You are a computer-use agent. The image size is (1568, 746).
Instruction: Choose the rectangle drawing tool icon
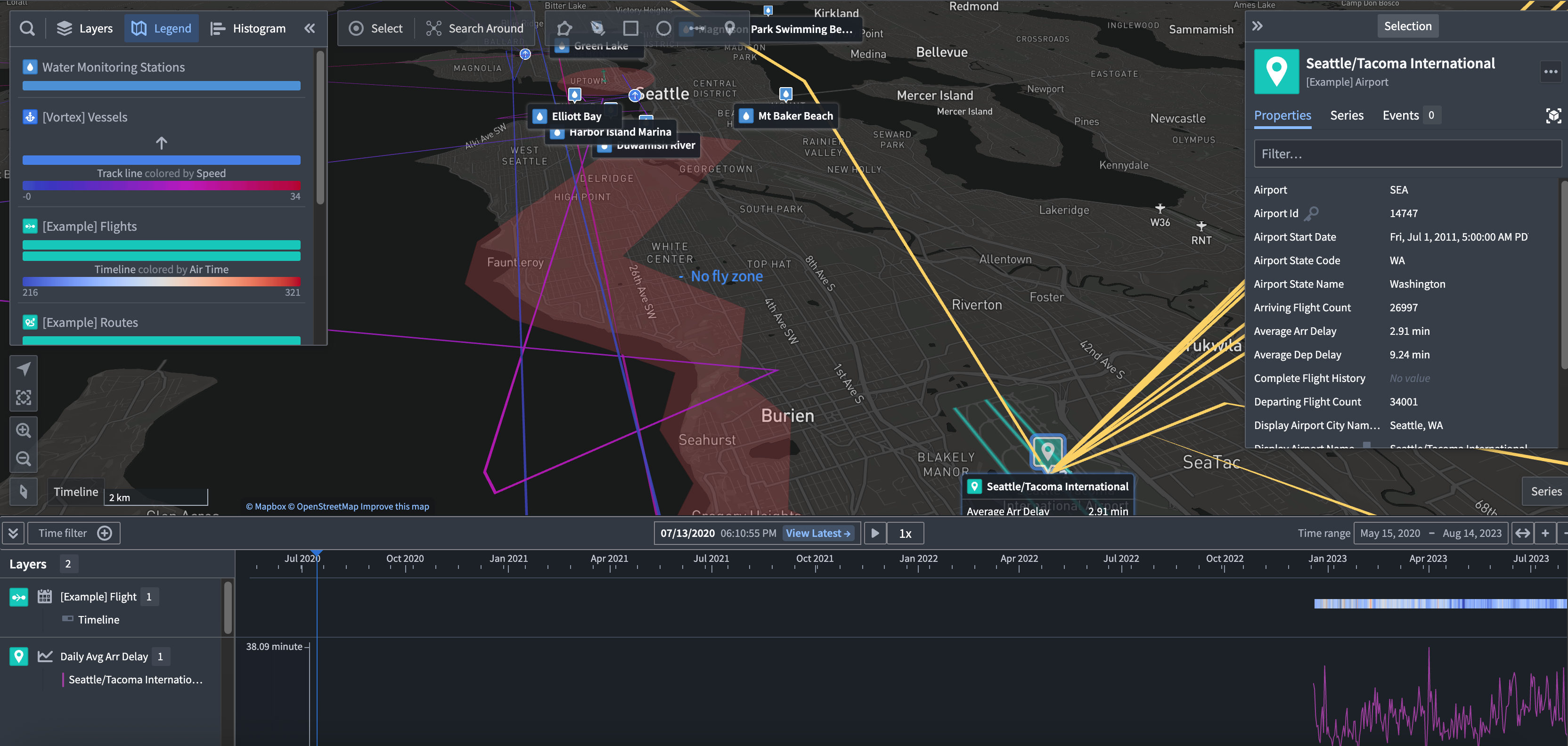[630, 29]
